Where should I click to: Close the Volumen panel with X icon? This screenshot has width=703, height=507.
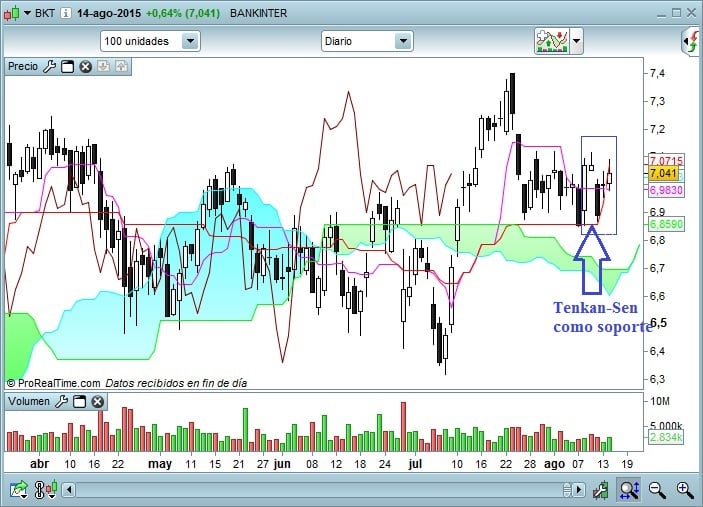(x=97, y=401)
